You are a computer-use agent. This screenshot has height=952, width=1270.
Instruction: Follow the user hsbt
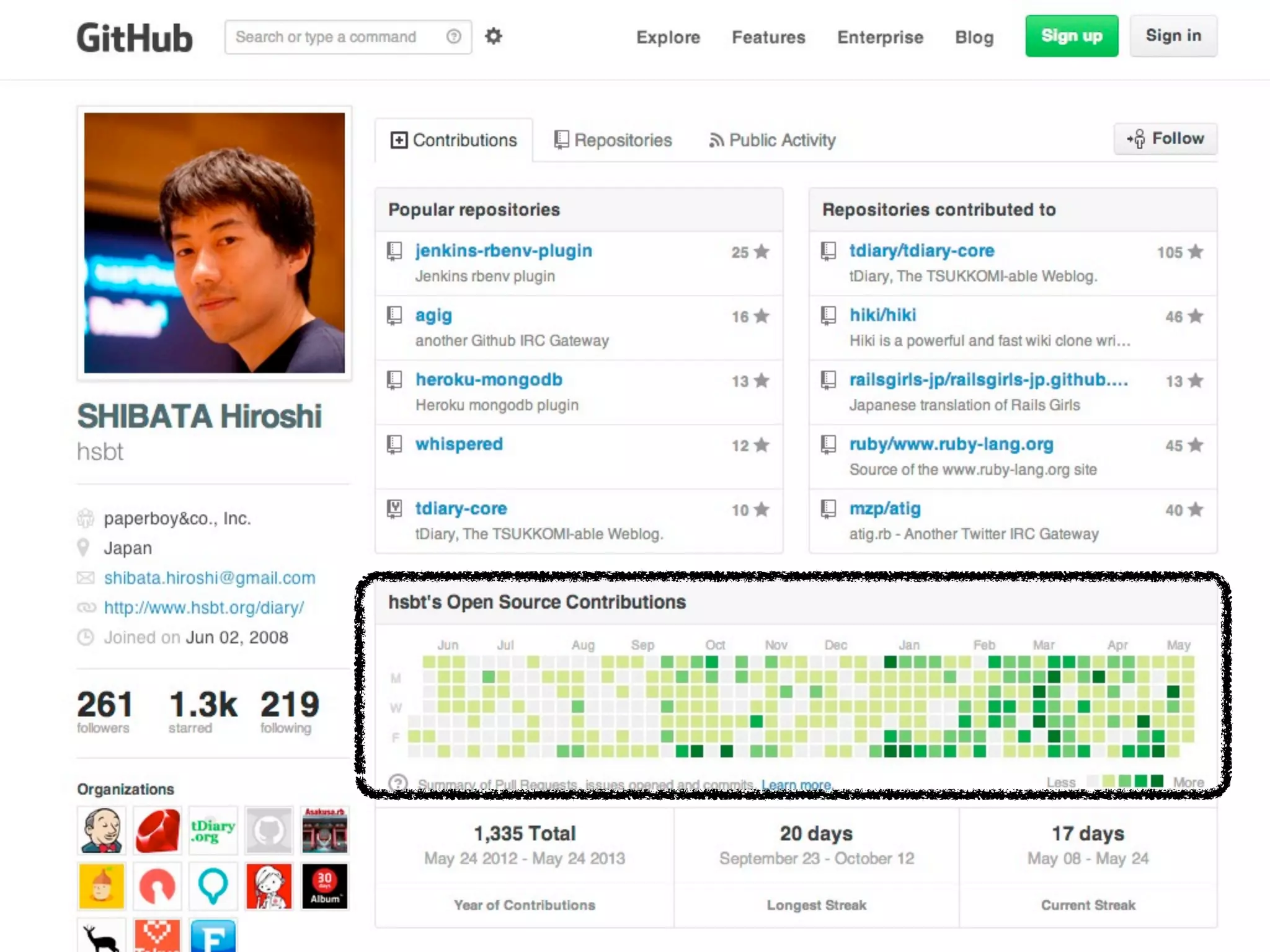[x=1165, y=138]
